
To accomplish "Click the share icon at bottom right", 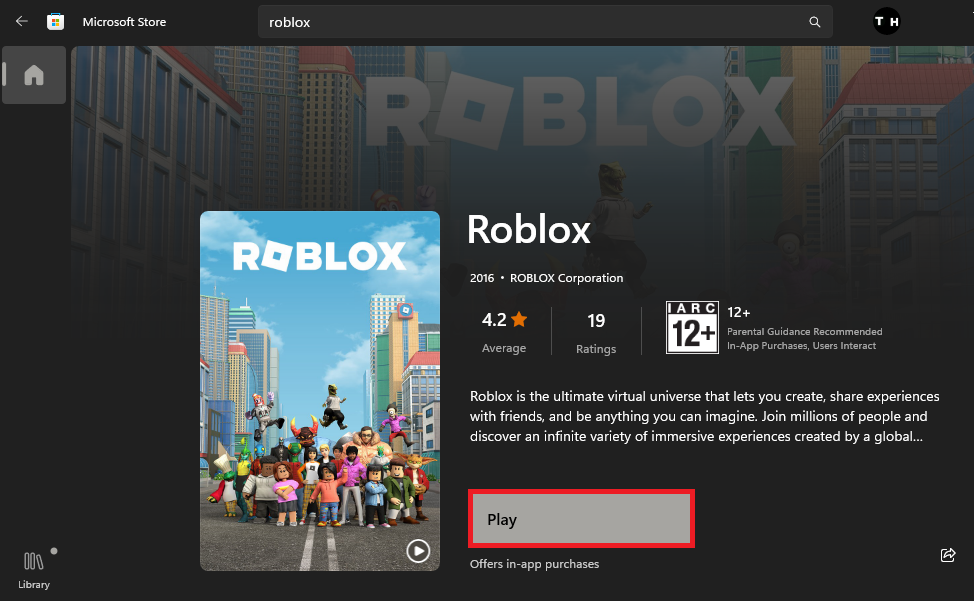I will [x=948, y=555].
